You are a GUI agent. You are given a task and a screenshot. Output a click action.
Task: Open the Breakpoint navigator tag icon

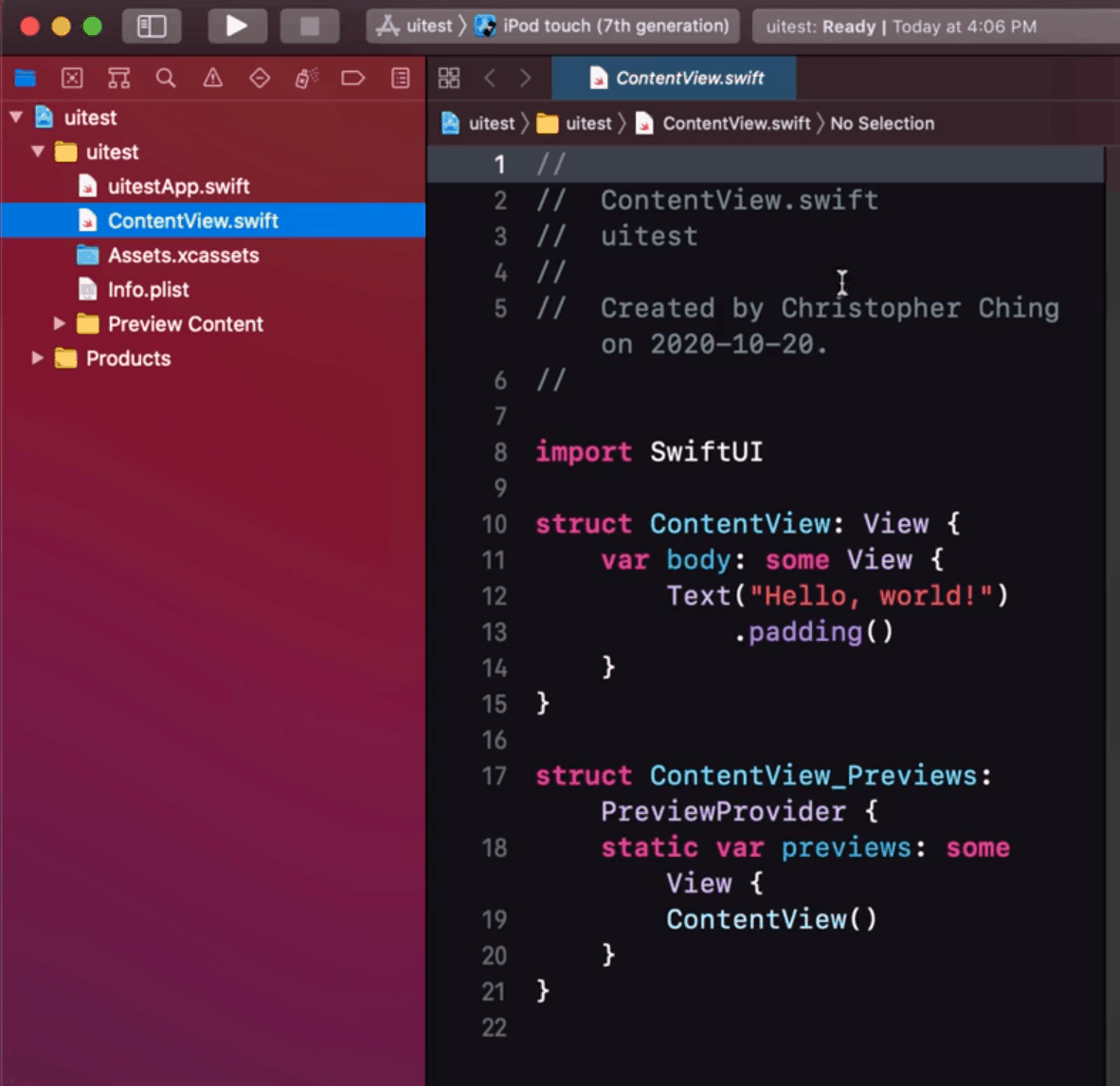(353, 78)
